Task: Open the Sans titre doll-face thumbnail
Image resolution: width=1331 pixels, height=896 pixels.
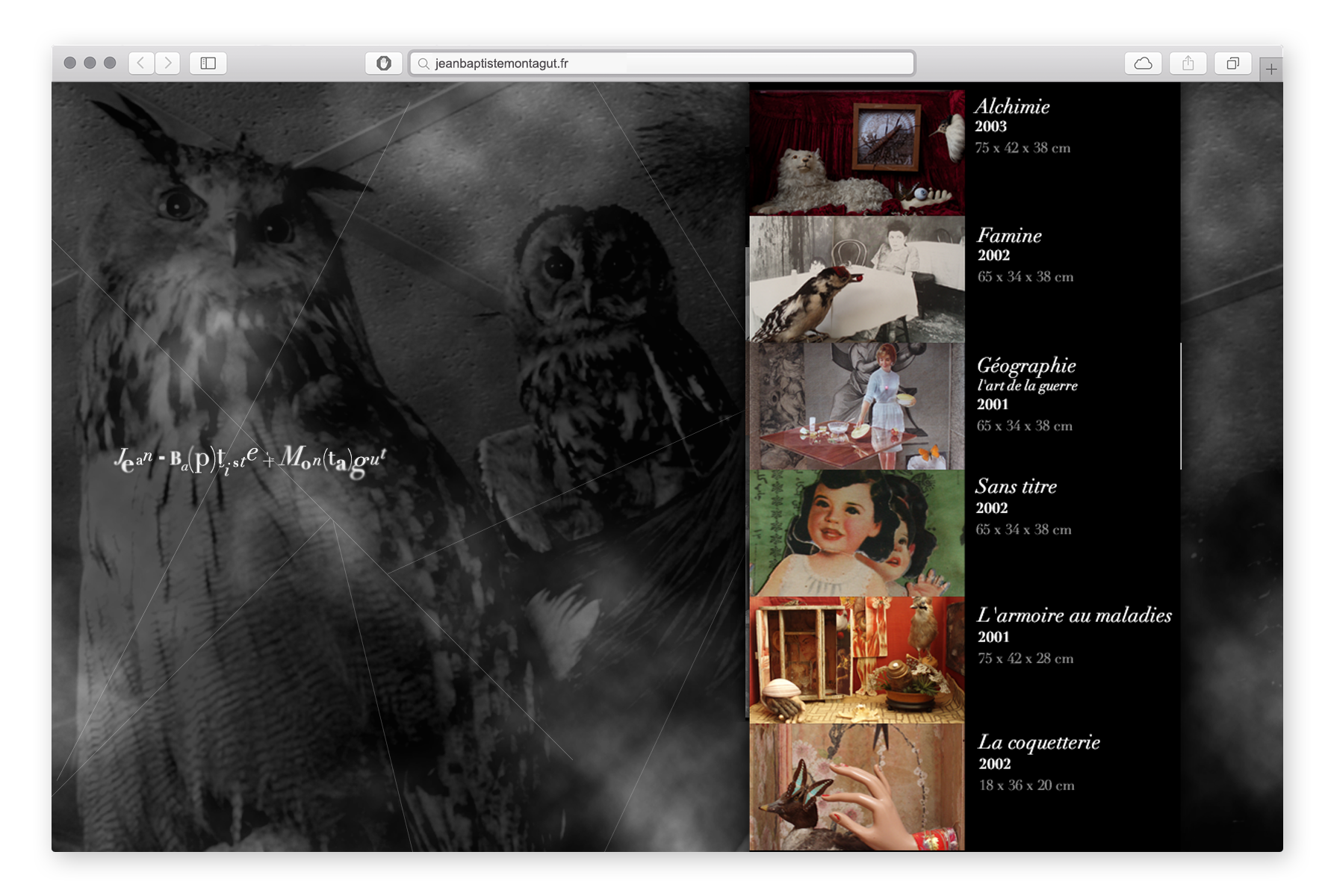Action: pos(857,533)
